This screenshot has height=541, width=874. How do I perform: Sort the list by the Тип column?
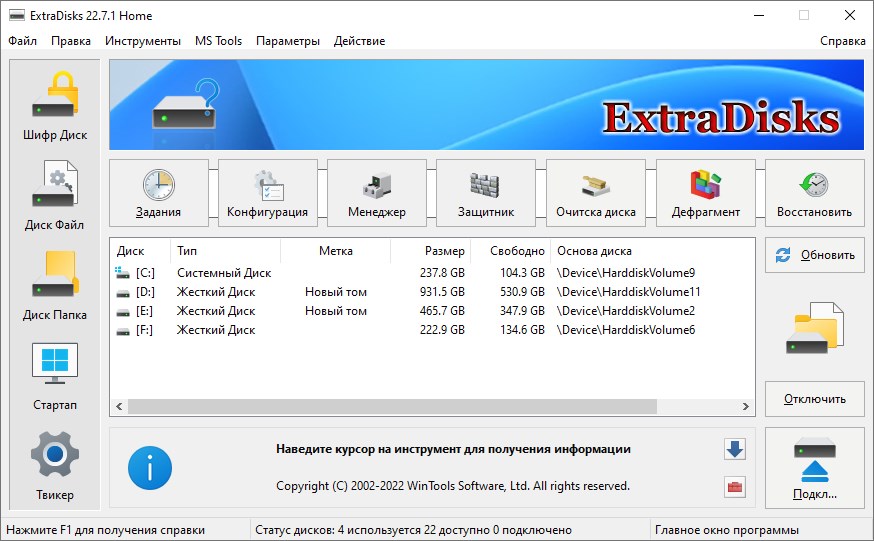225,251
